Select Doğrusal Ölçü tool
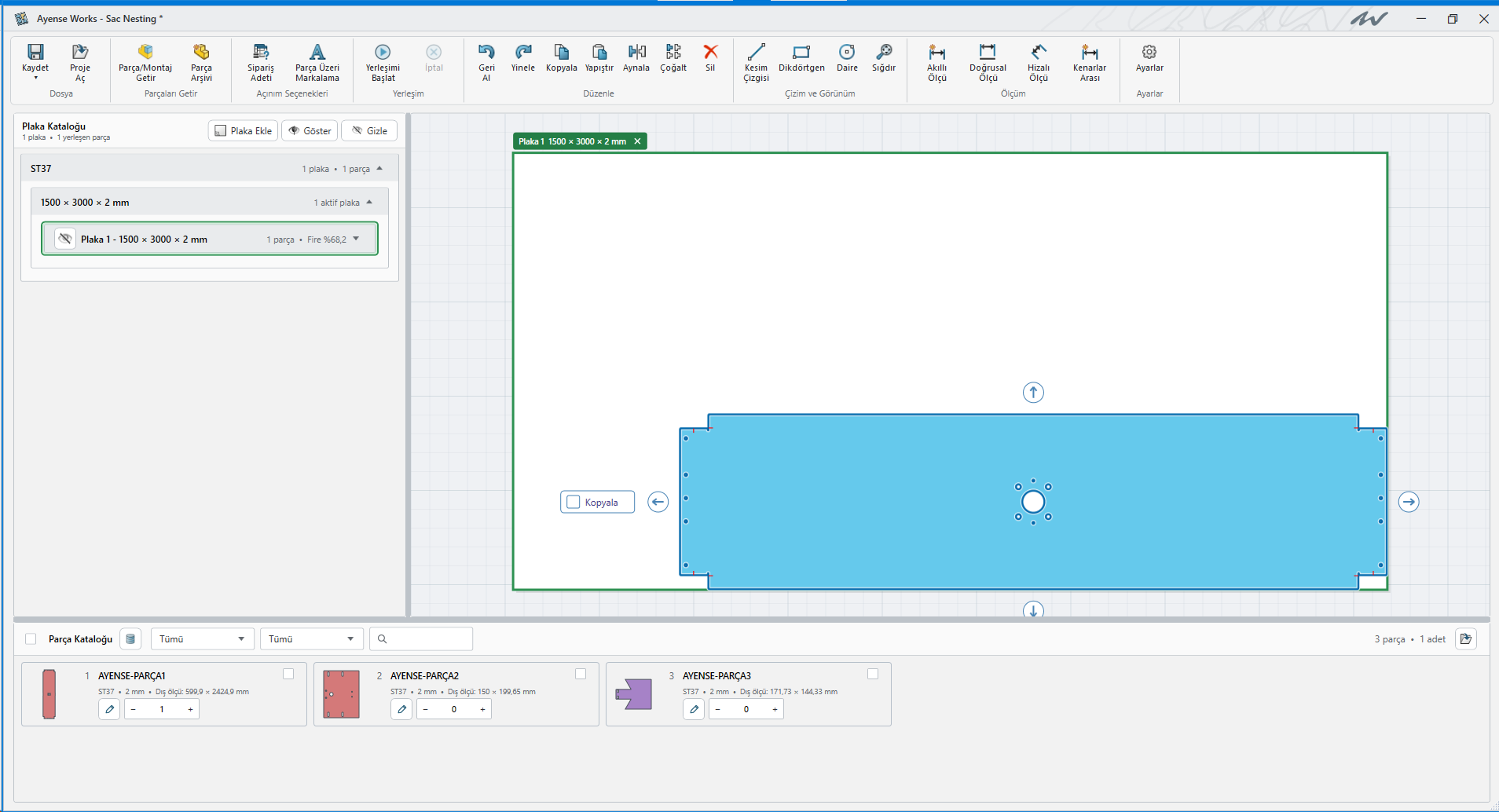1499x812 pixels. point(988,62)
